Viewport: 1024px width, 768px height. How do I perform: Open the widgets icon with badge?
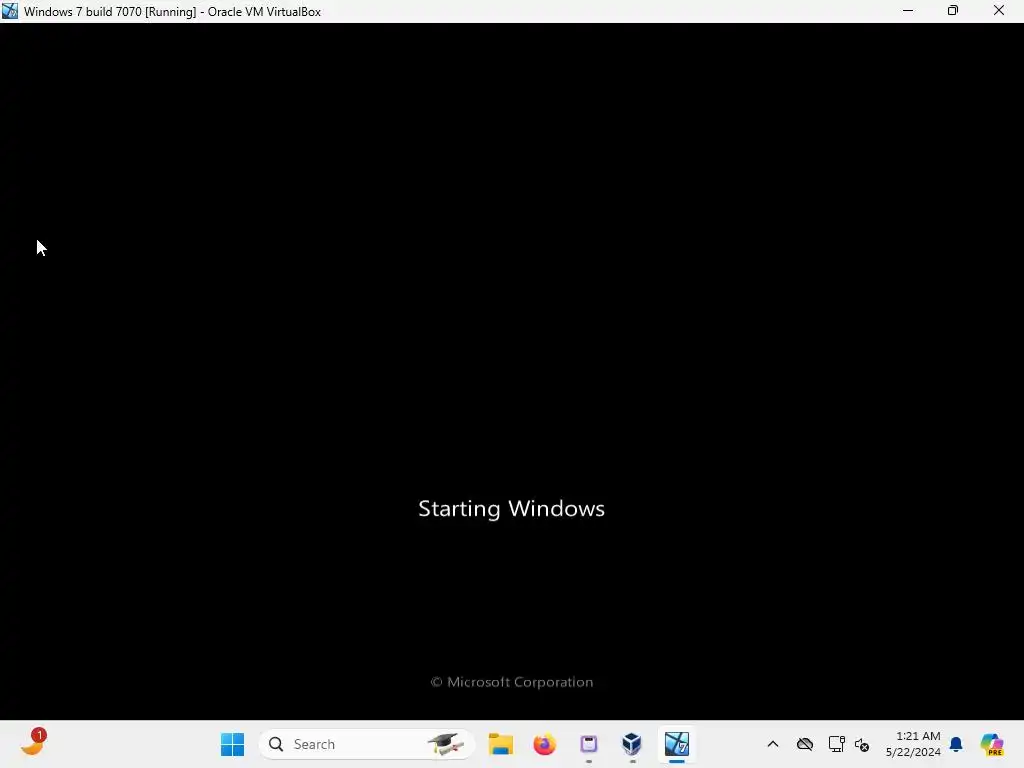(x=33, y=744)
